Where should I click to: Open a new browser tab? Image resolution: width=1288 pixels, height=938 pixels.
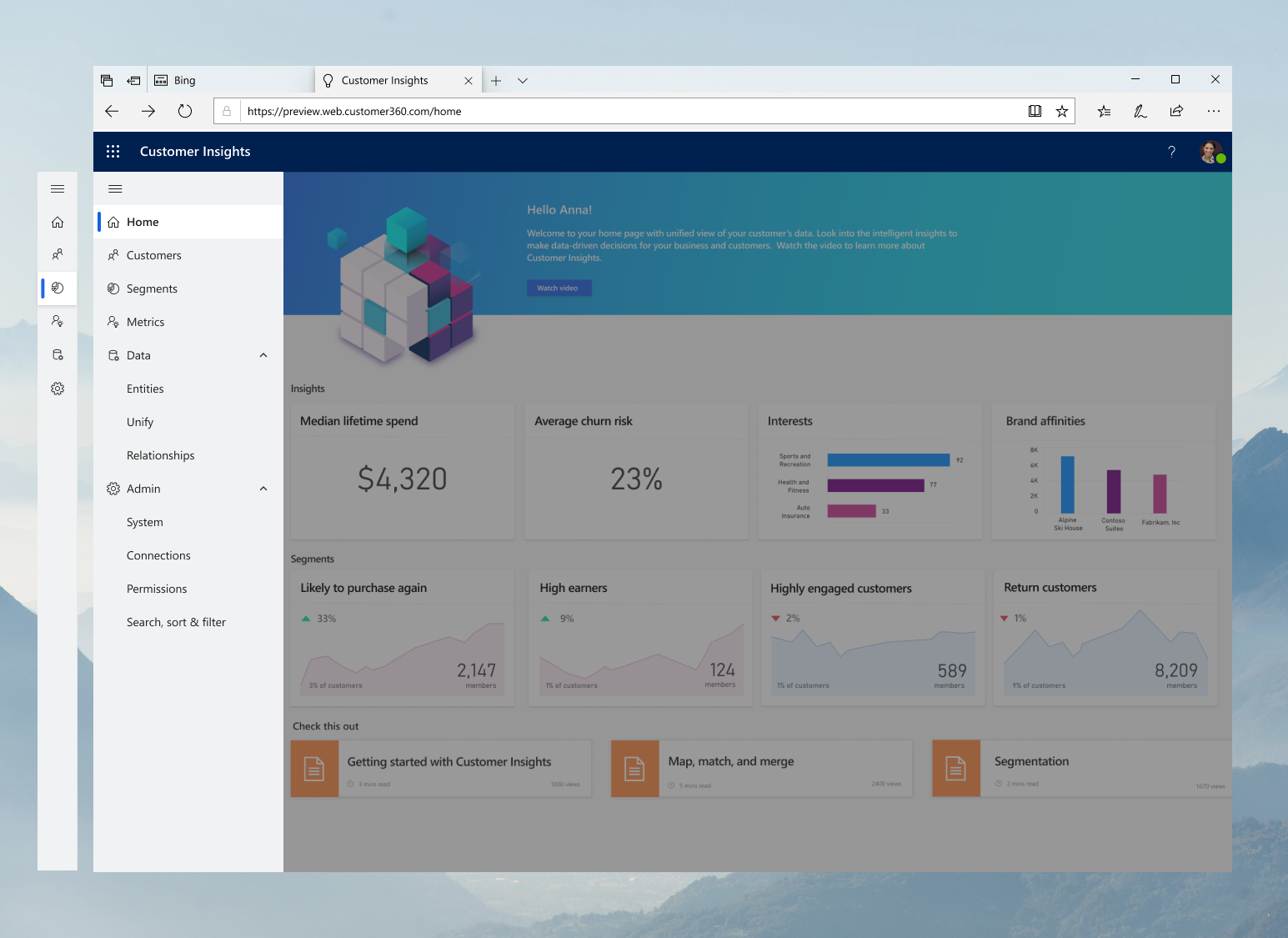coord(496,81)
